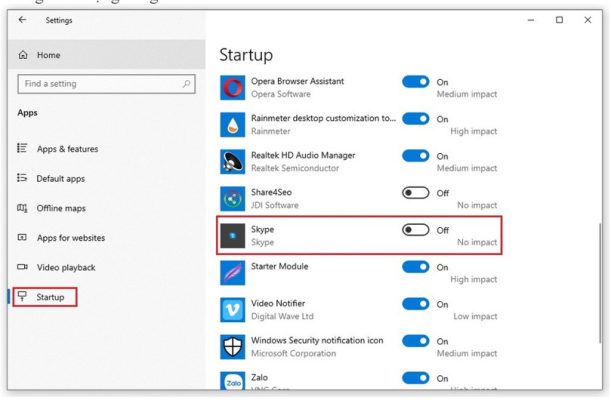Select Video playback in sidebar

click(x=66, y=267)
